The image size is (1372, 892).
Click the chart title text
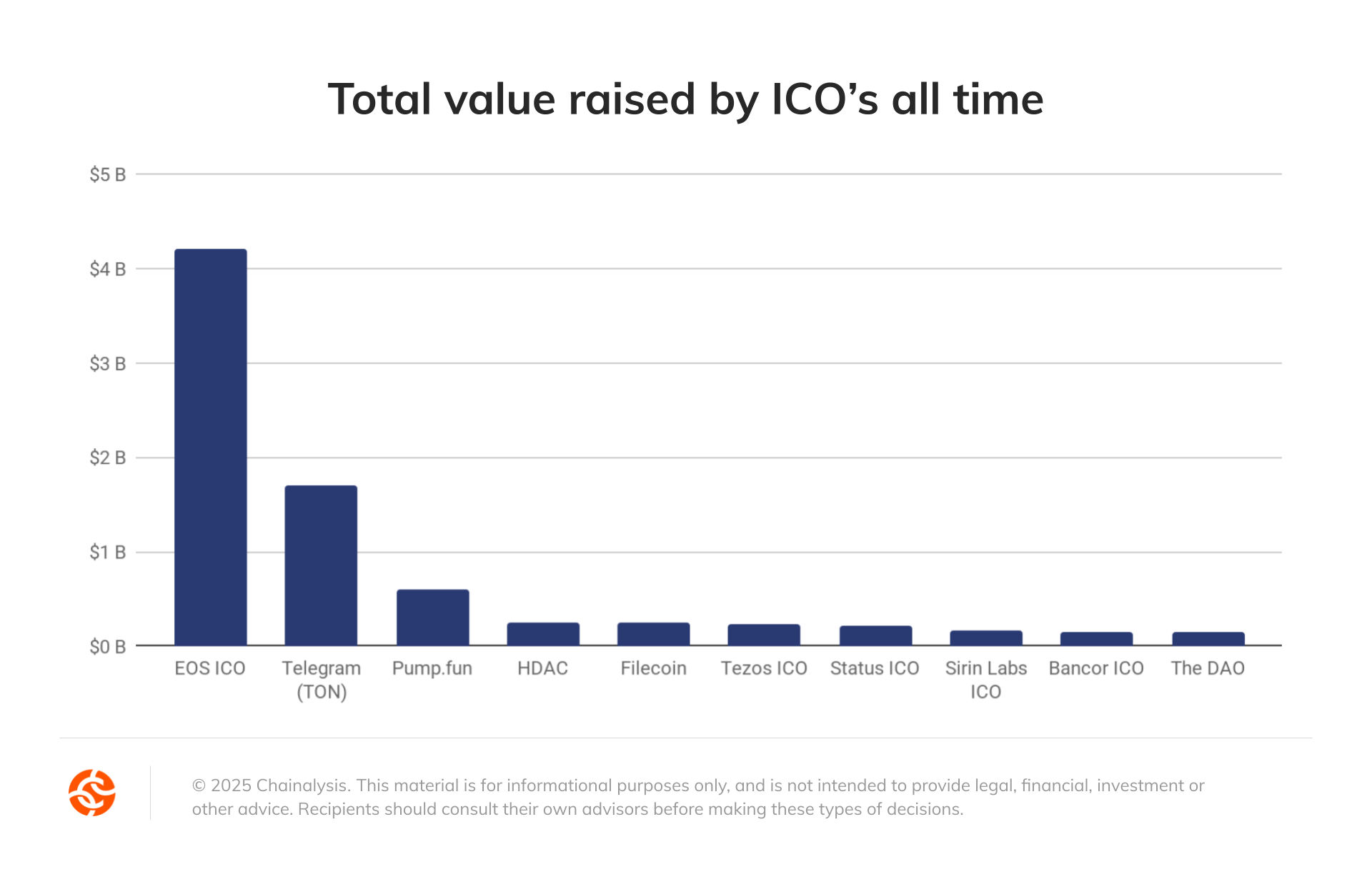[685, 99]
